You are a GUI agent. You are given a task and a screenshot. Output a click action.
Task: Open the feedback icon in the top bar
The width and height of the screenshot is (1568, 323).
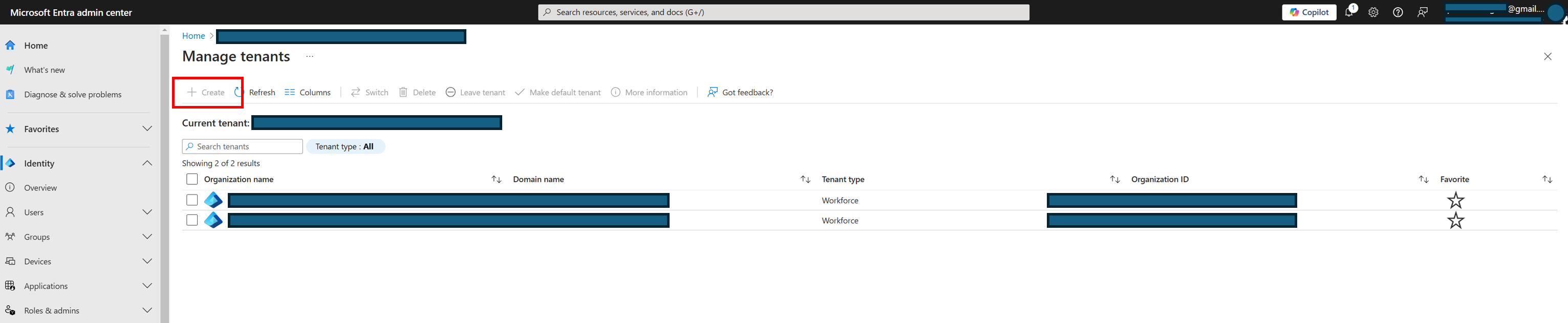[1422, 12]
